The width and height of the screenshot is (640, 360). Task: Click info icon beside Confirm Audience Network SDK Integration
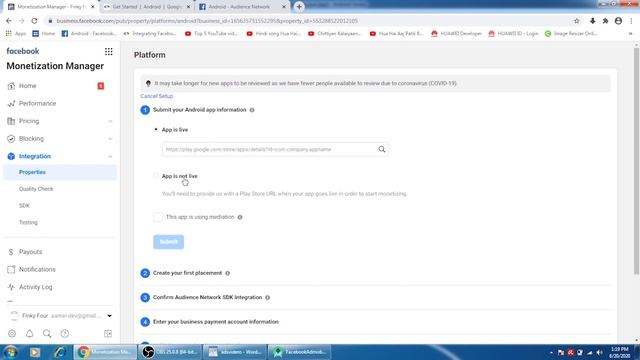268,298
